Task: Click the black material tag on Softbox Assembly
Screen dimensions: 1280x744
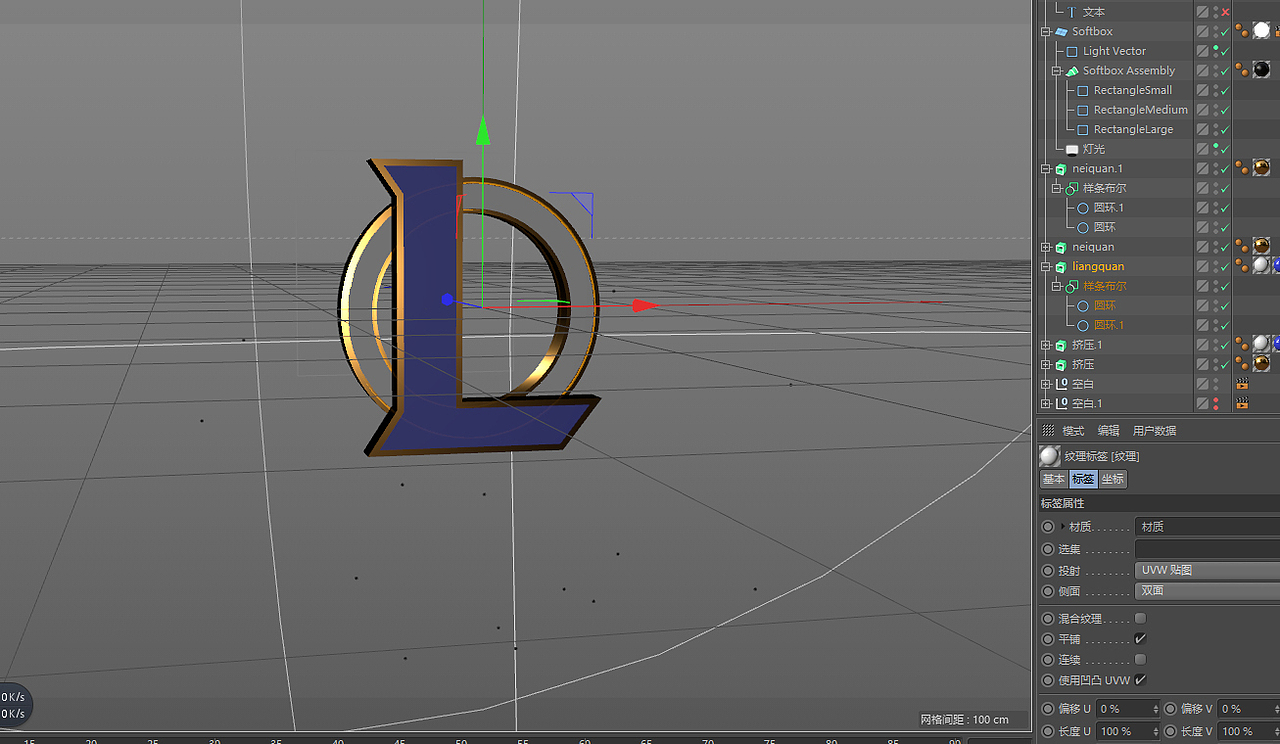Action: [1261, 70]
